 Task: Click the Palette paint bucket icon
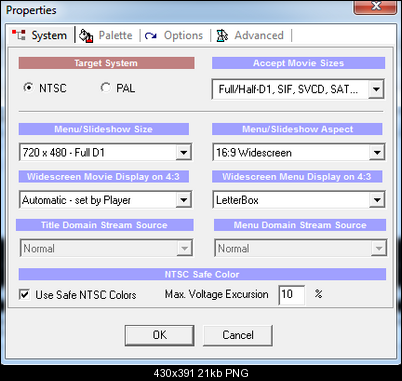click(86, 36)
